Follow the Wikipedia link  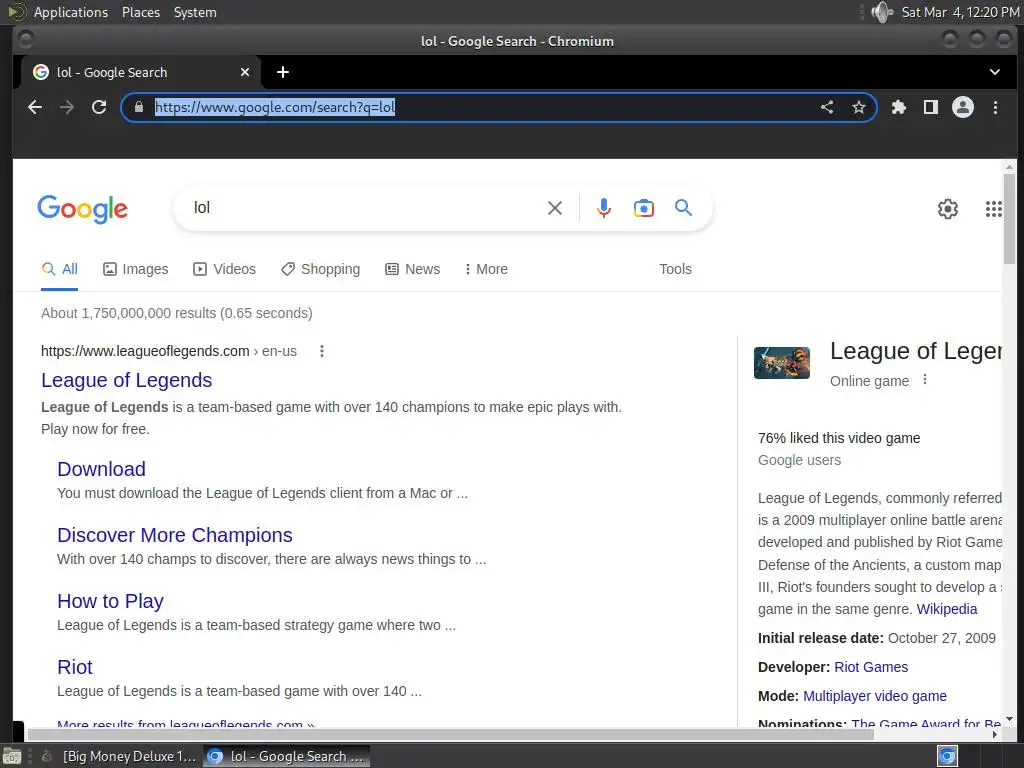947,609
